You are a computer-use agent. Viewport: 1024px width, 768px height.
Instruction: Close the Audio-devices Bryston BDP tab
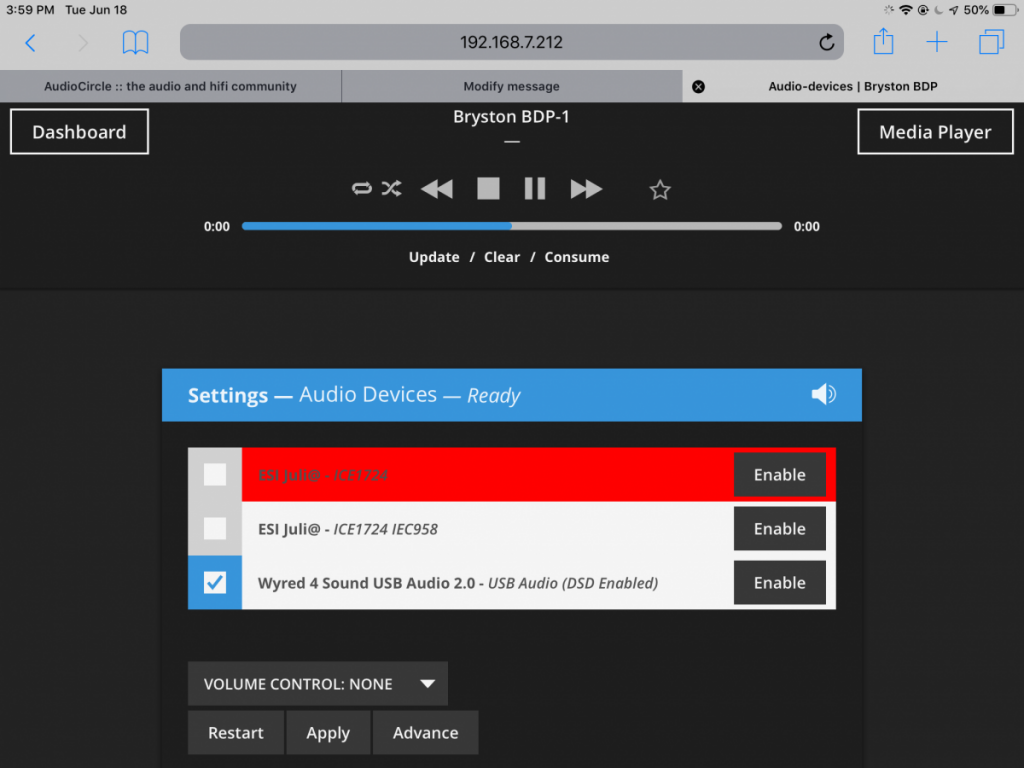(x=698, y=86)
